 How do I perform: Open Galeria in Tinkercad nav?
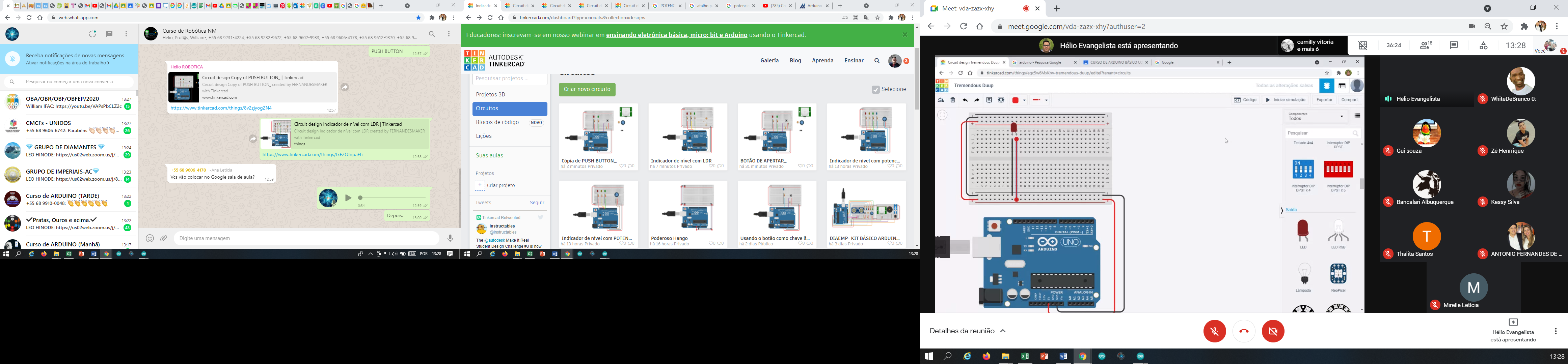(769, 61)
